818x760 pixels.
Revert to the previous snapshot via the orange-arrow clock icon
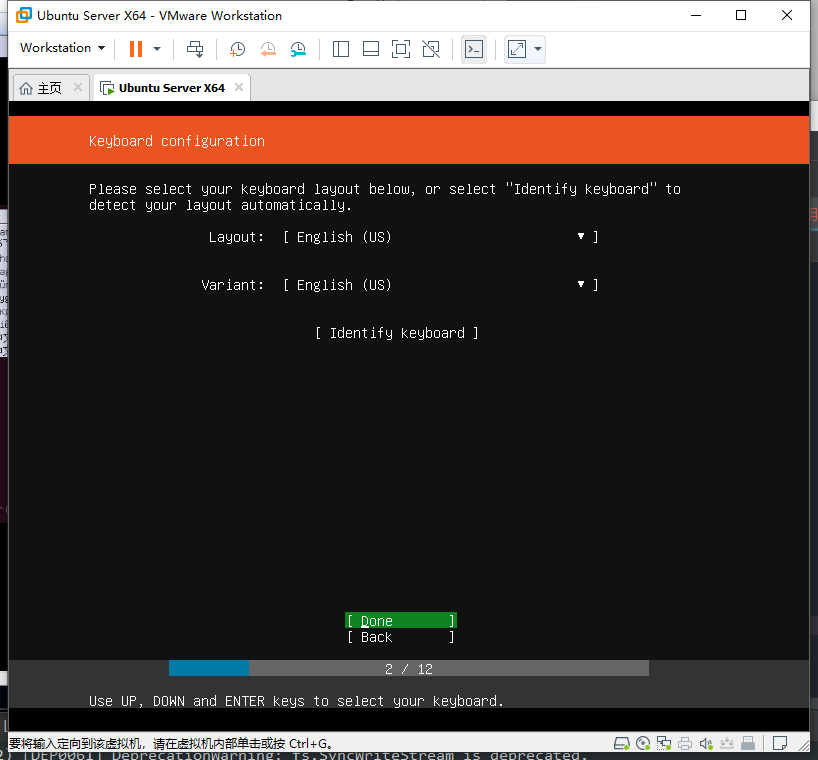(268, 49)
